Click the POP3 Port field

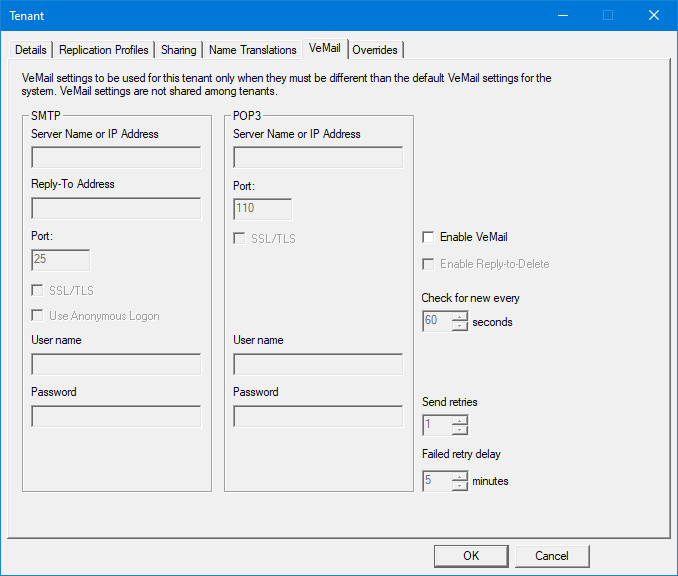(262, 209)
